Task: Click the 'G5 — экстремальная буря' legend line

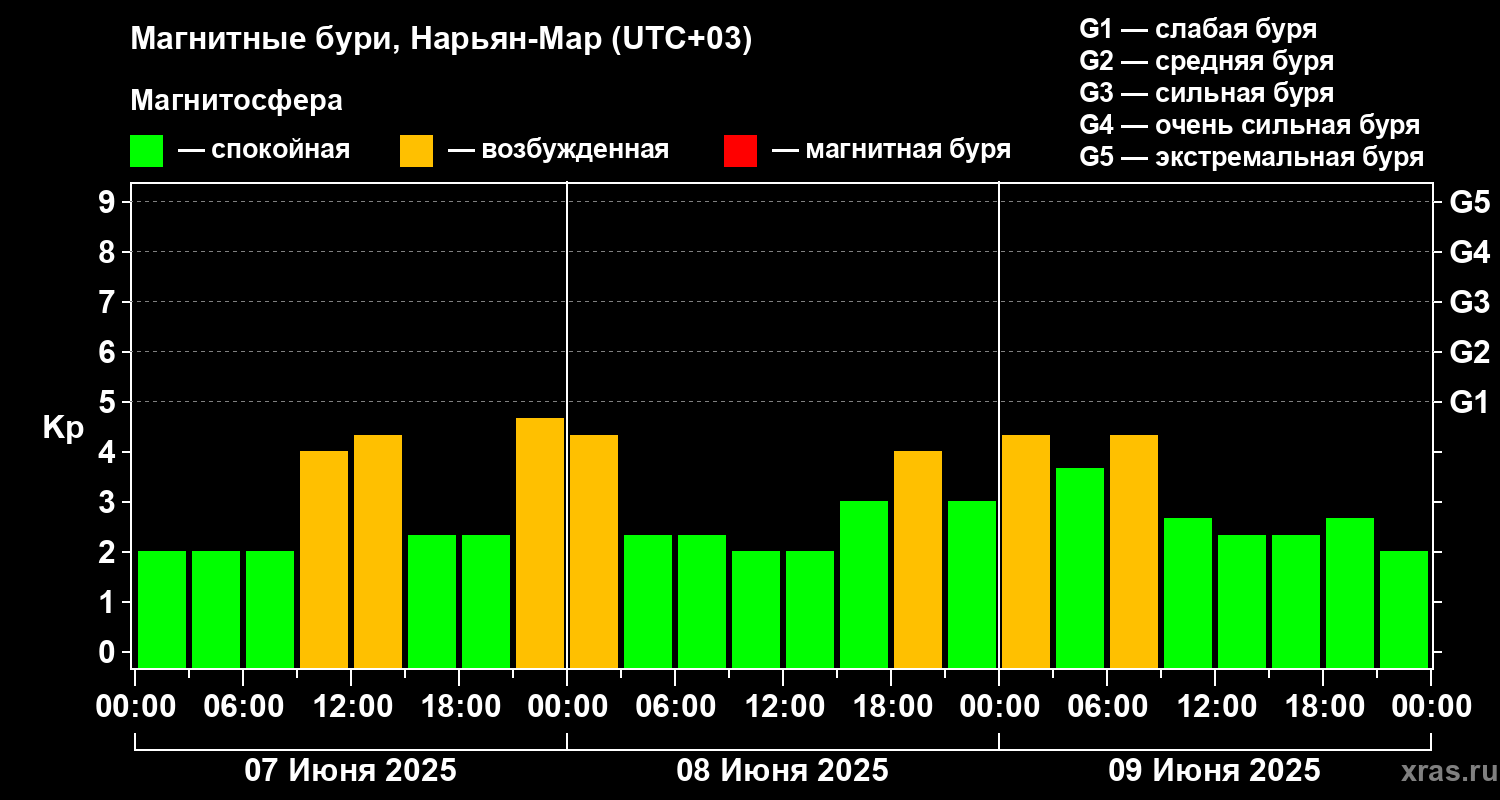Action: coord(1251,157)
